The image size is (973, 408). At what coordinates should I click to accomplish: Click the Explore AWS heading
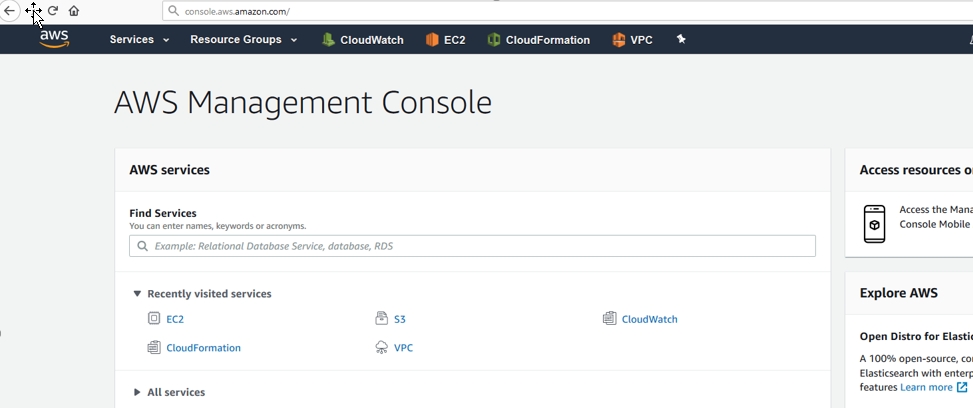coord(899,293)
